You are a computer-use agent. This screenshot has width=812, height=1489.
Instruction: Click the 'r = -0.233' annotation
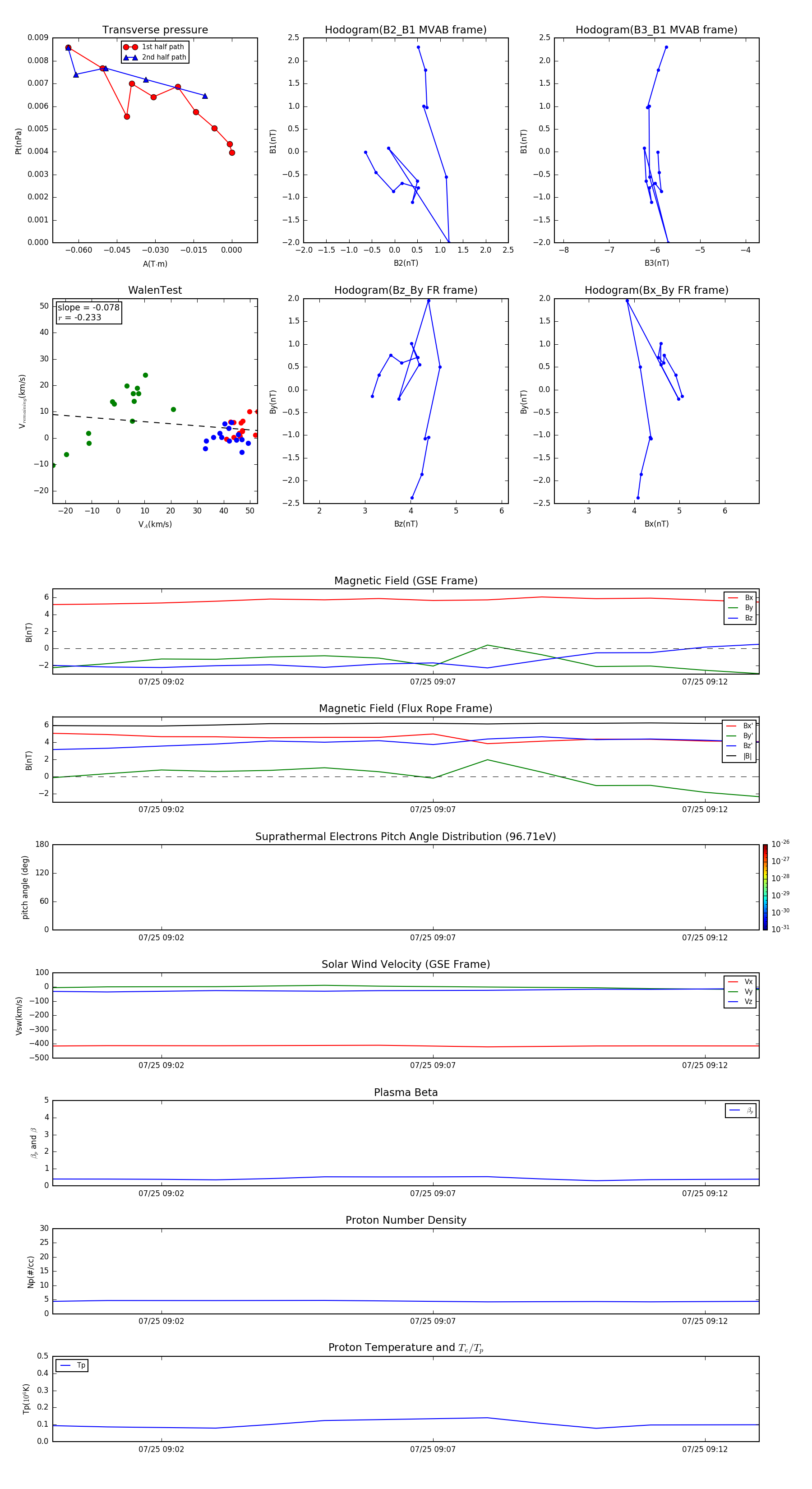pyautogui.click(x=80, y=317)
